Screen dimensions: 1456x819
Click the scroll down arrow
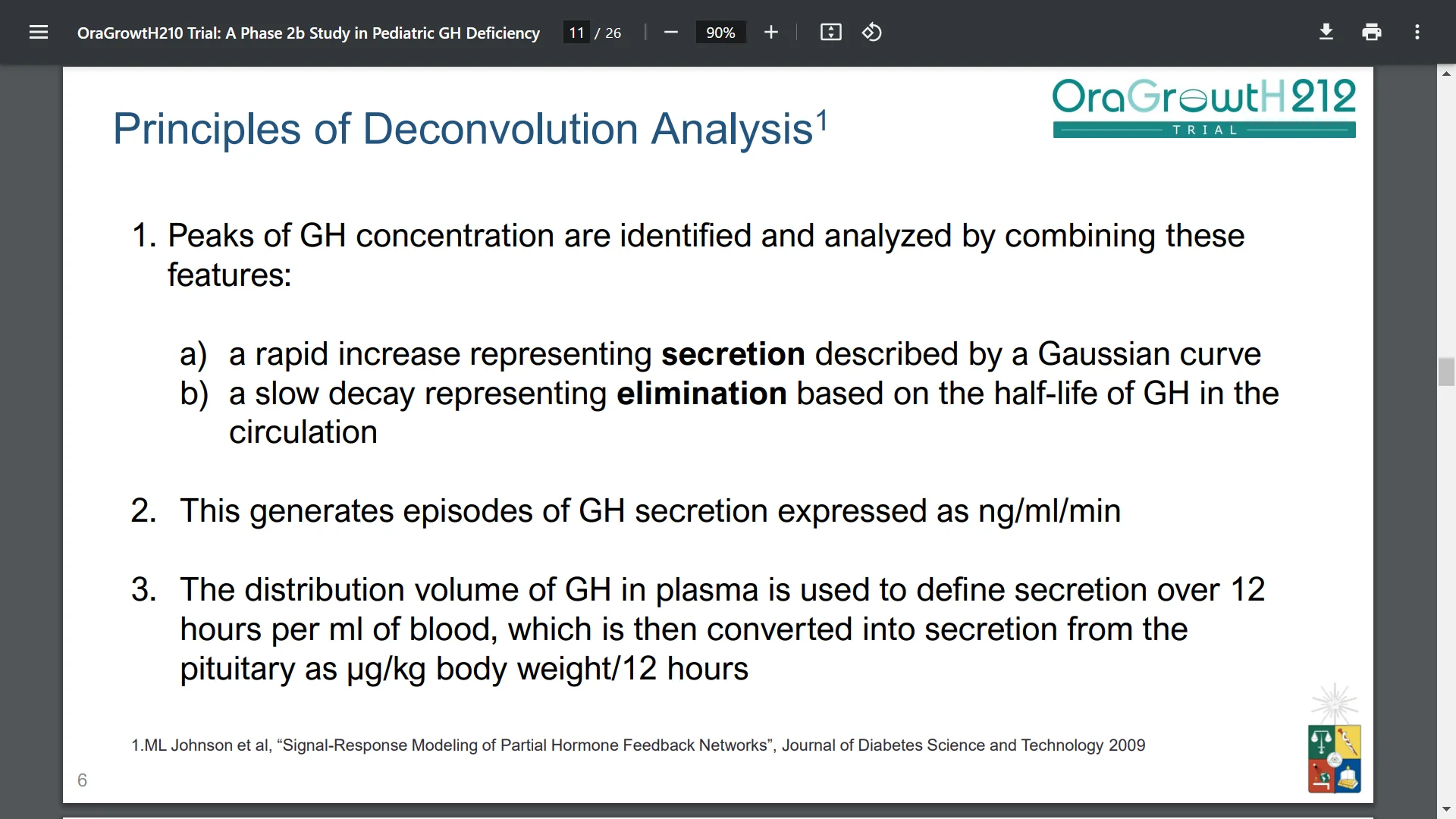(x=1446, y=810)
